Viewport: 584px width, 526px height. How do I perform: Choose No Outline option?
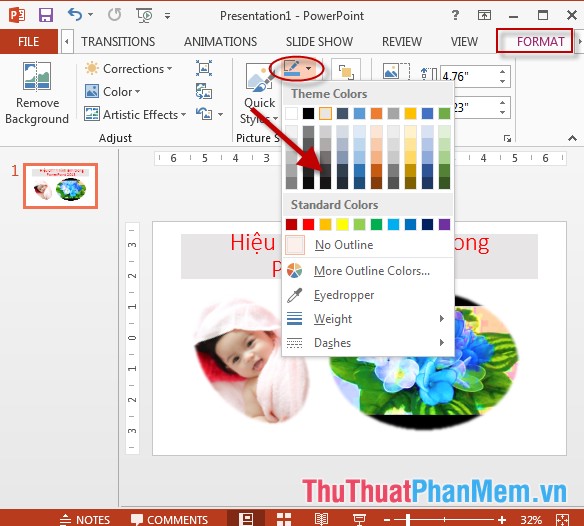[368, 245]
